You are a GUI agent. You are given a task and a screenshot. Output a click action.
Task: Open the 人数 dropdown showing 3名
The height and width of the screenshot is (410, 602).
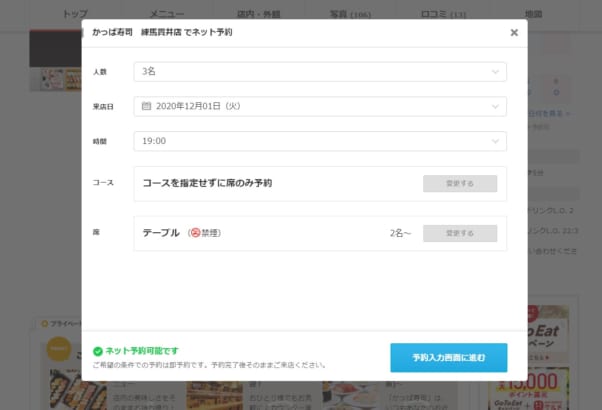click(320, 72)
